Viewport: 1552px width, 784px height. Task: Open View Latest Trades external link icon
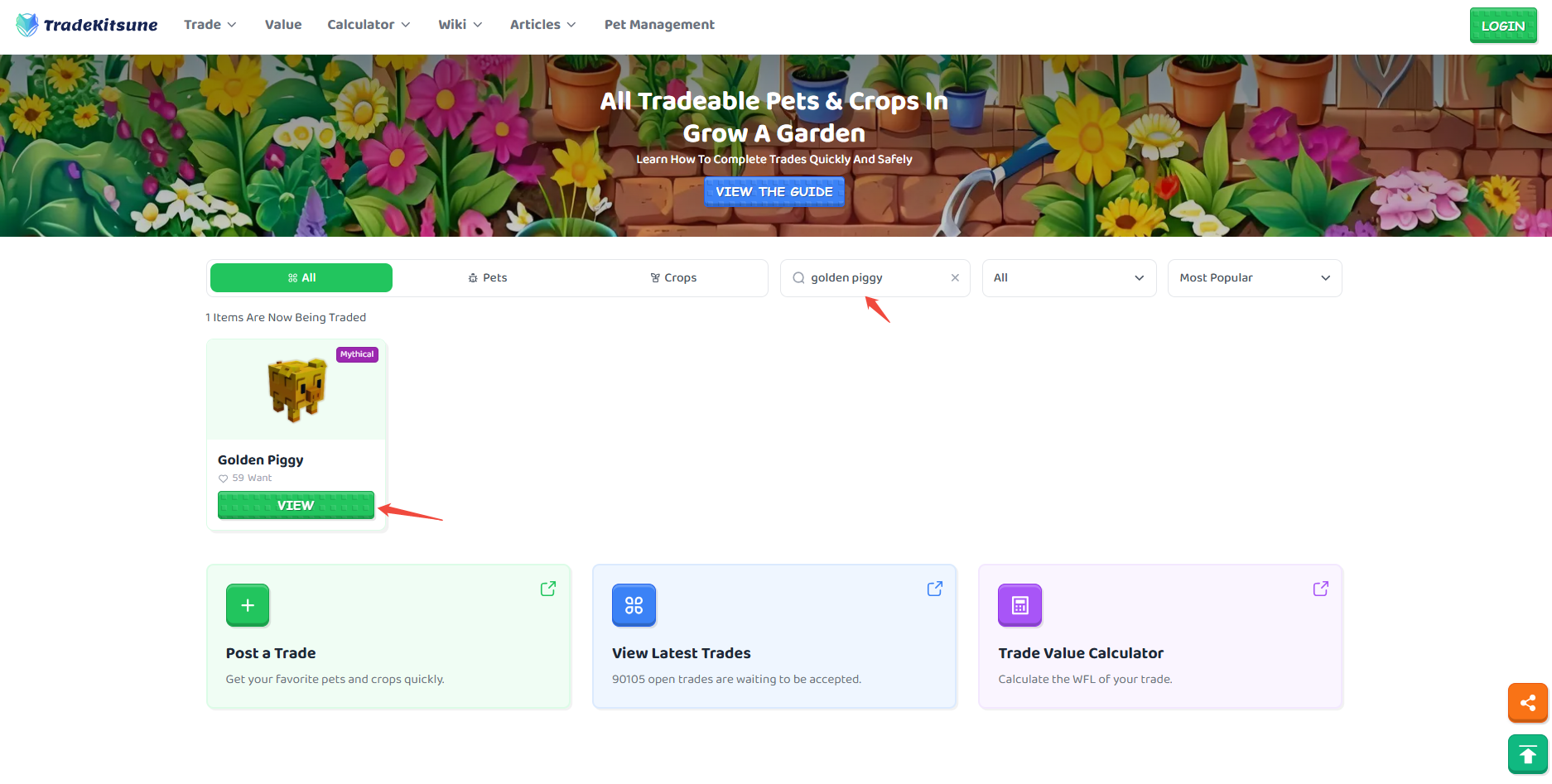click(x=935, y=589)
